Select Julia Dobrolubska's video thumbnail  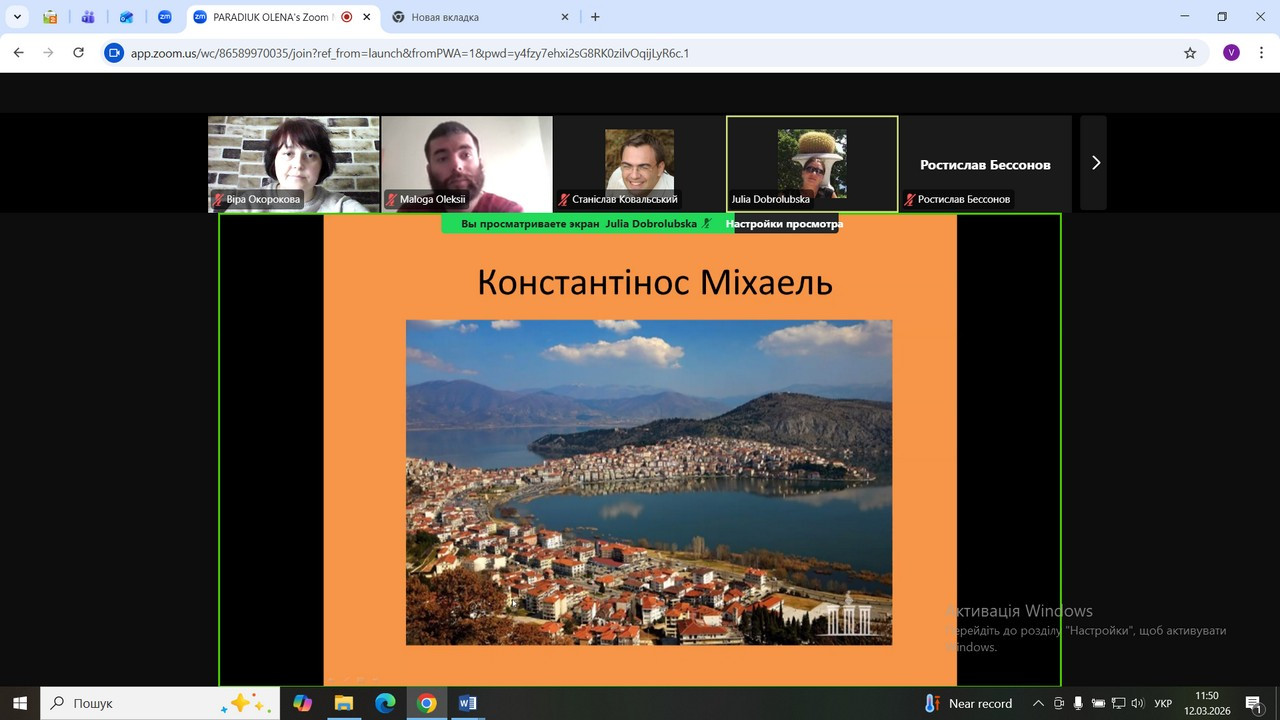tap(811, 163)
